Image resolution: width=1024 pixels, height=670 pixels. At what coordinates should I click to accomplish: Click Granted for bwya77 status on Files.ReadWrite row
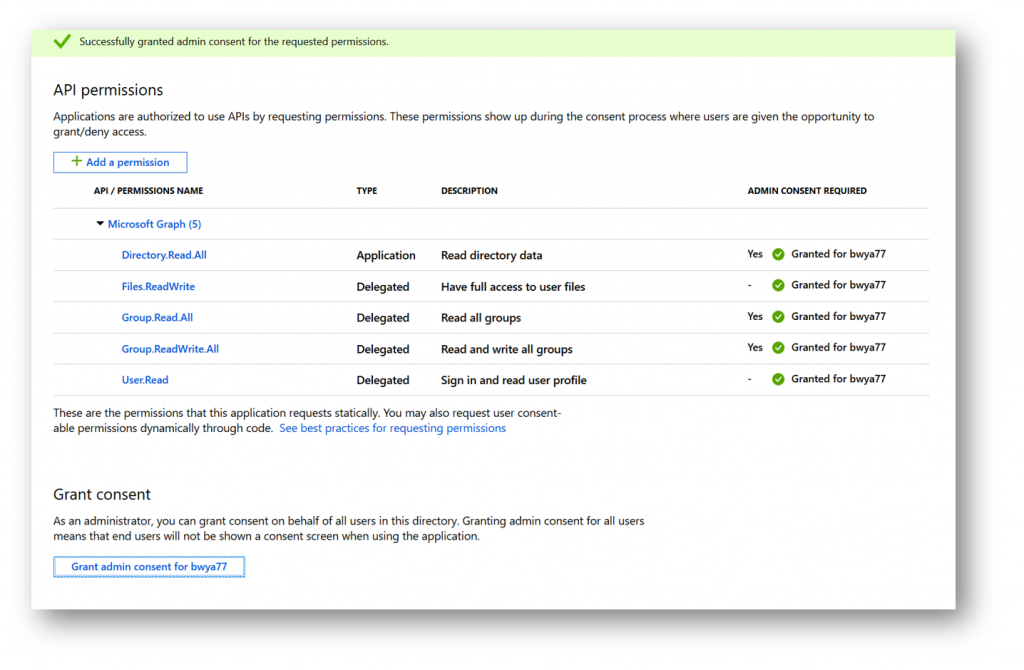point(839,285)
